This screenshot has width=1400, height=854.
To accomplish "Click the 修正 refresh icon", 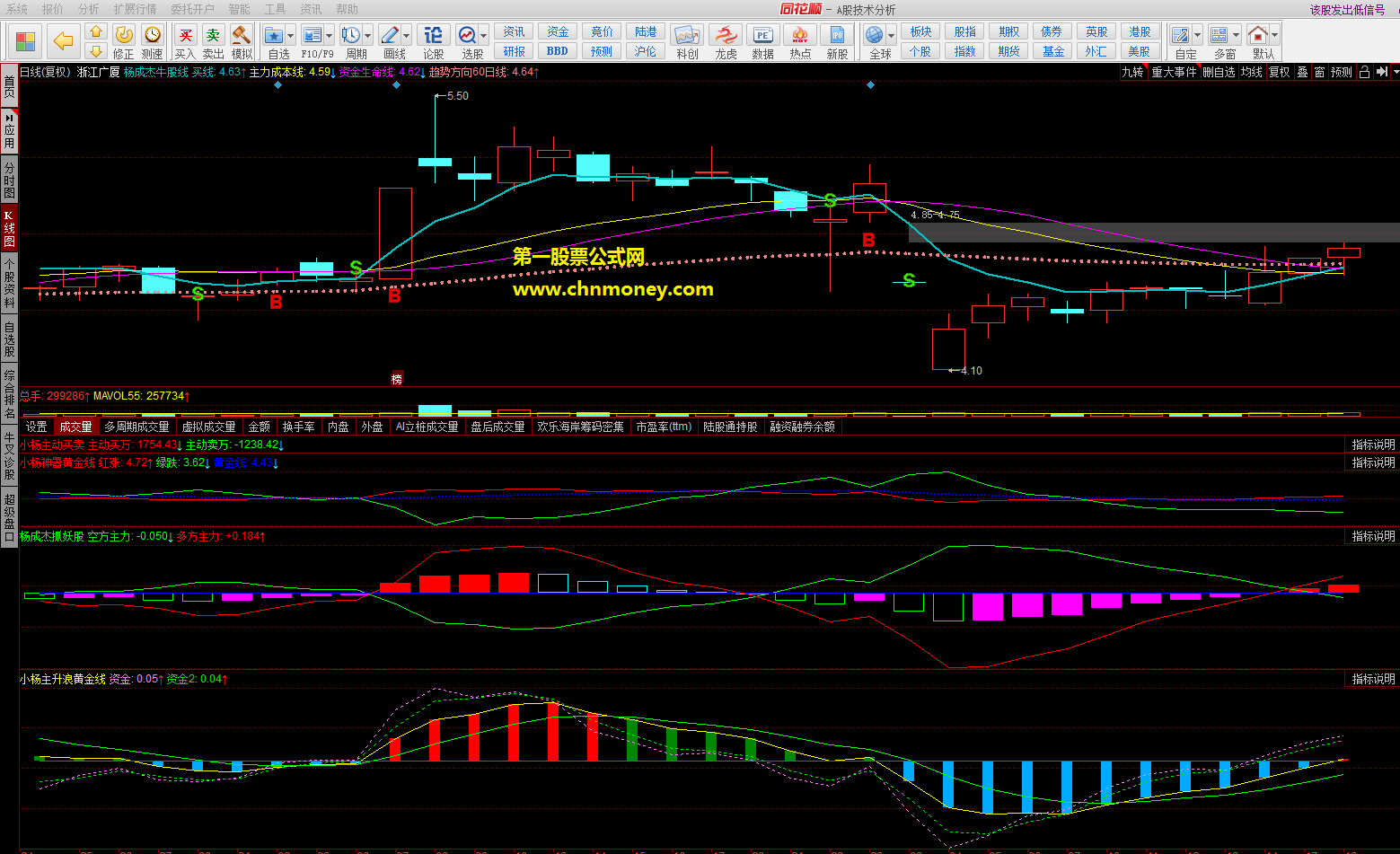I will [124, 34].
